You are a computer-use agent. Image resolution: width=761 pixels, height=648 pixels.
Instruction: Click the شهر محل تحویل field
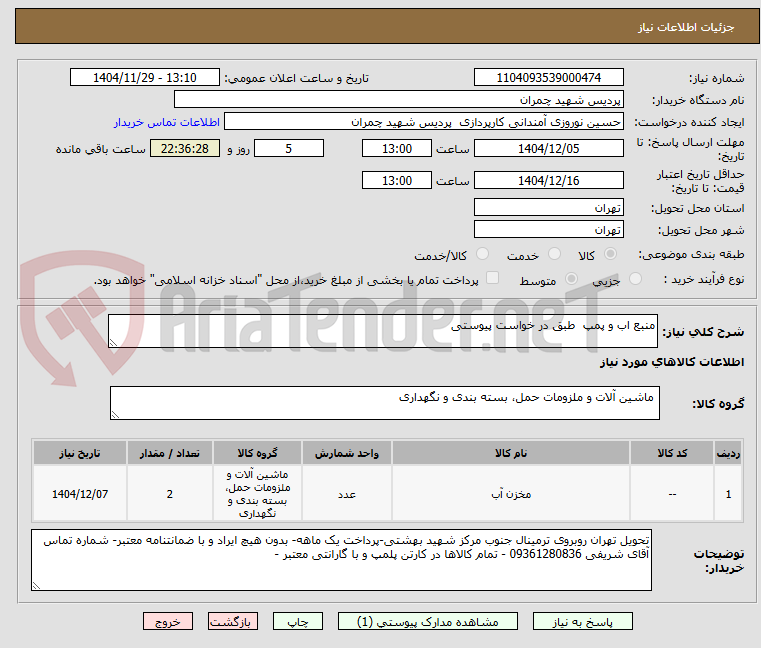coord(548,229)
